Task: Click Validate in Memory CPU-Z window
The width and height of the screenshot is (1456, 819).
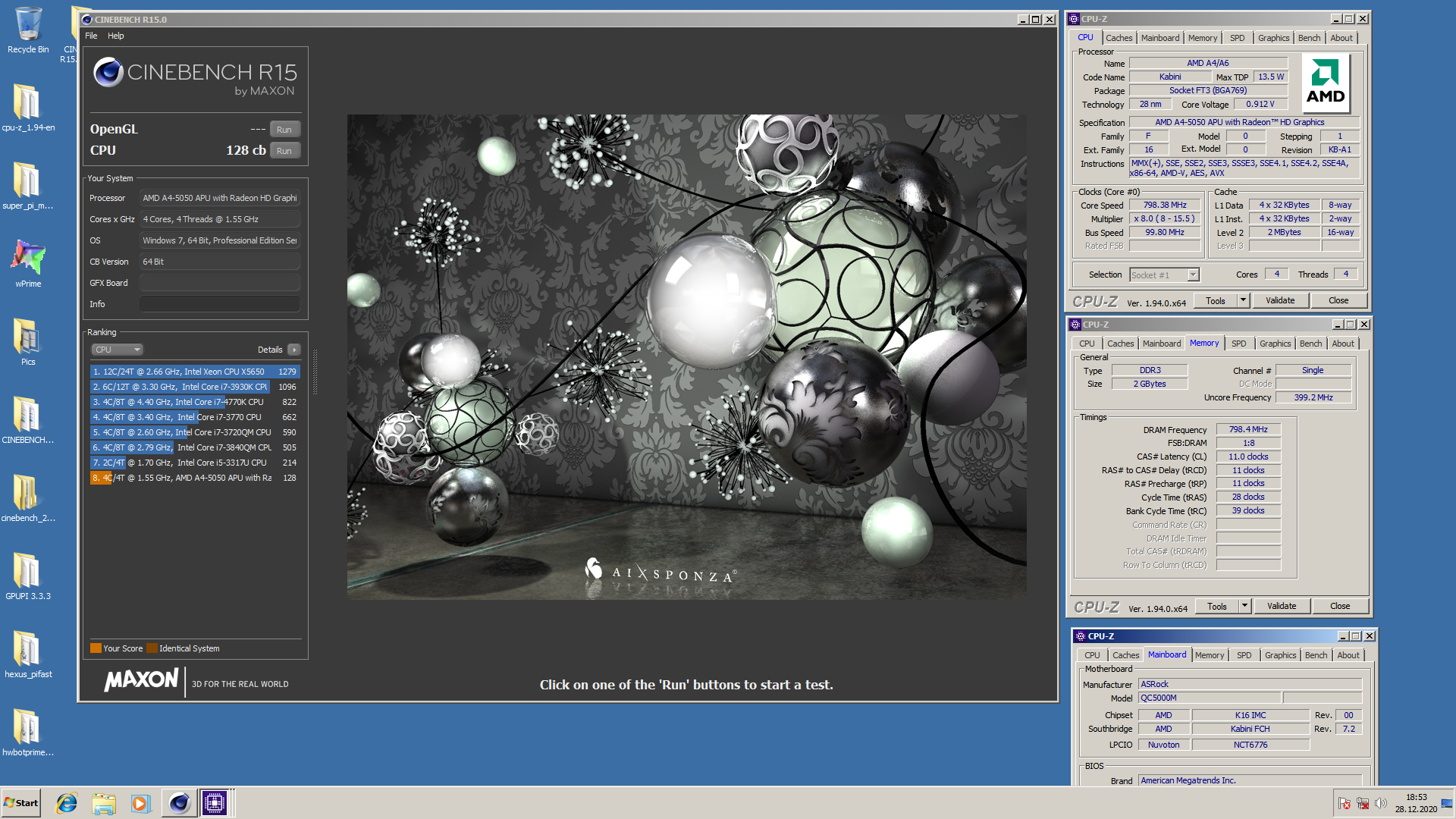Action: 1282,607
